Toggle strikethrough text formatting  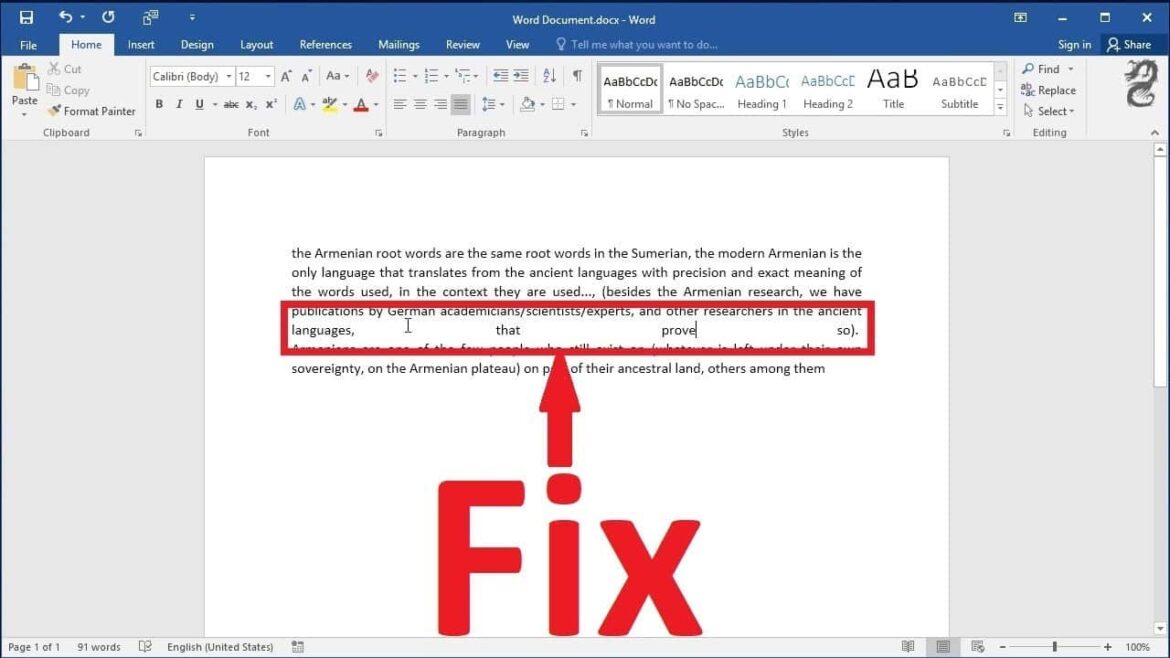pos(231,104)
